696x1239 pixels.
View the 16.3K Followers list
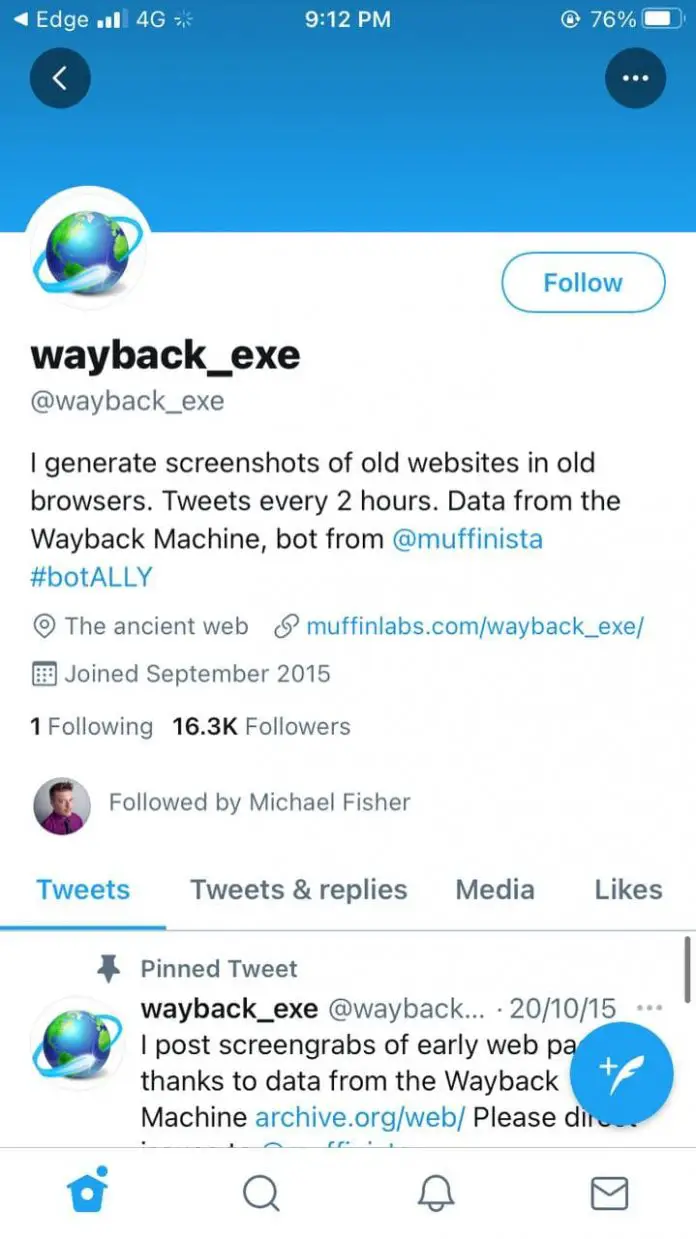tap(260, 726)
